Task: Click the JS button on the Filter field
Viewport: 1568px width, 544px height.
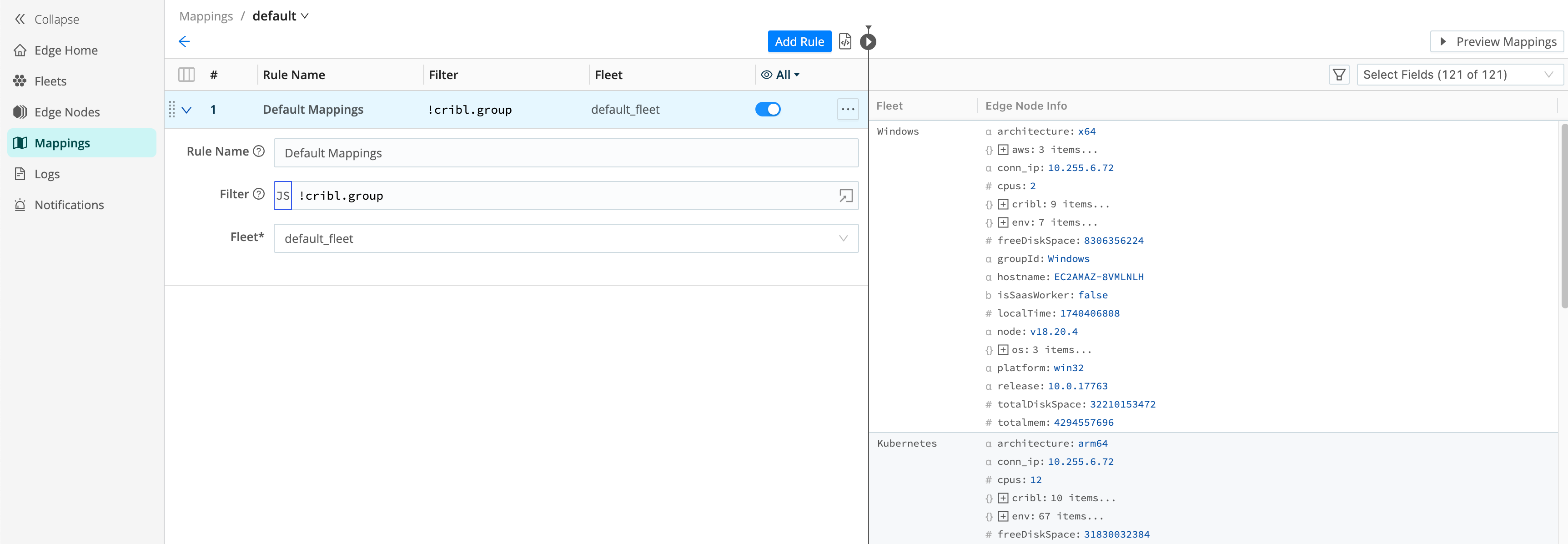Action: point(283,195)
